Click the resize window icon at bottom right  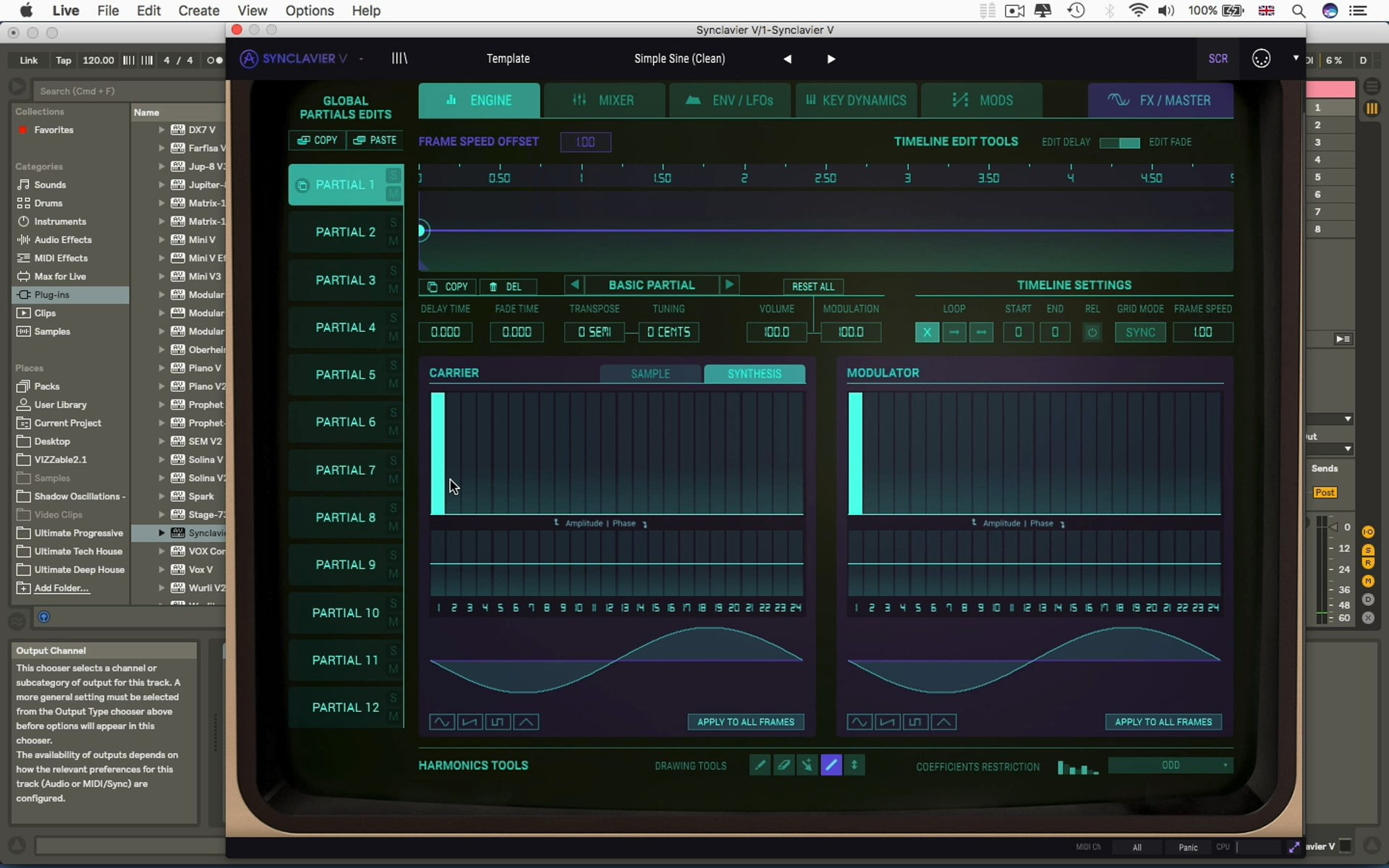point(1294,847)
